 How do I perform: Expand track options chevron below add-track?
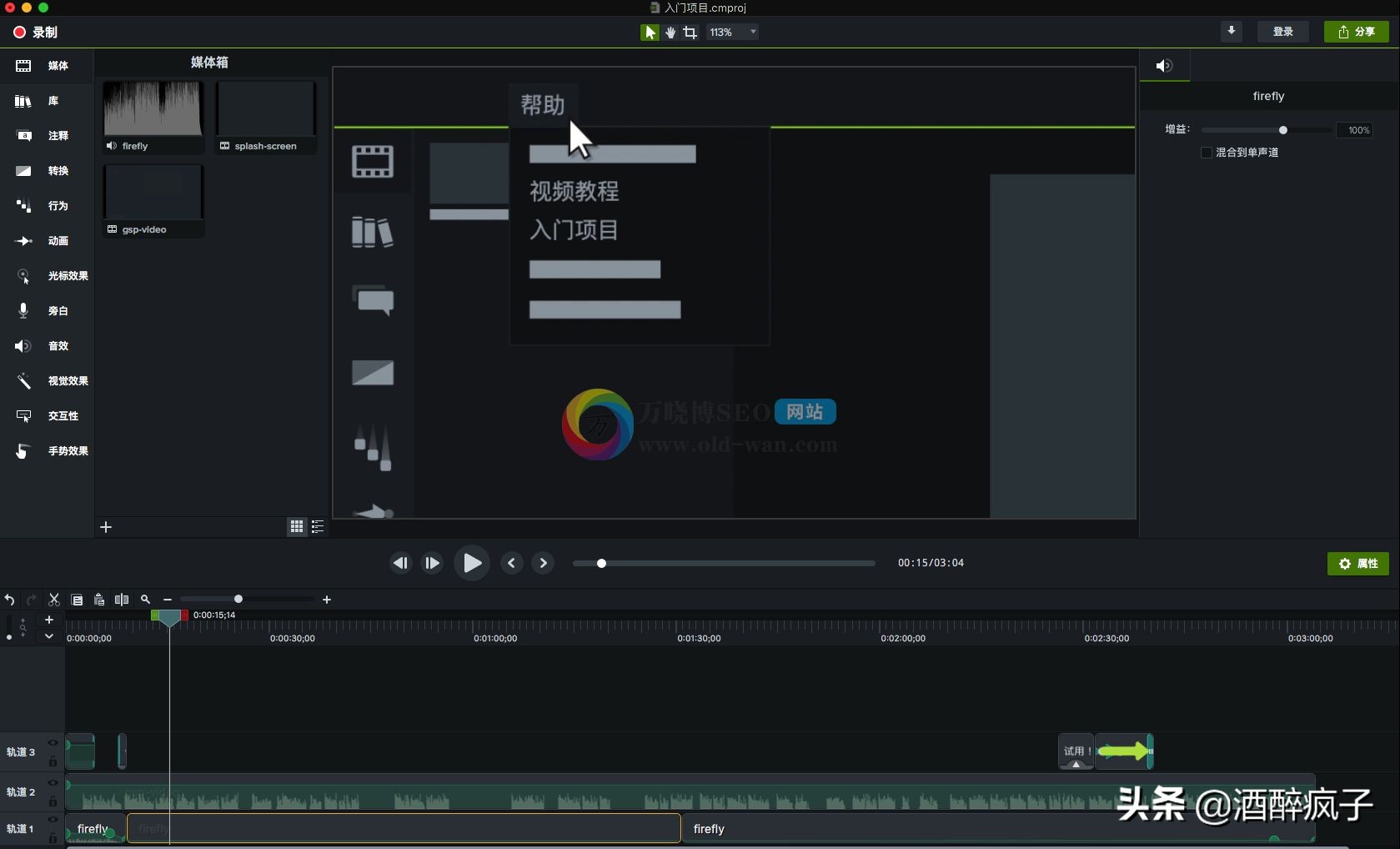pyautogui.click(x=49, y=636)
